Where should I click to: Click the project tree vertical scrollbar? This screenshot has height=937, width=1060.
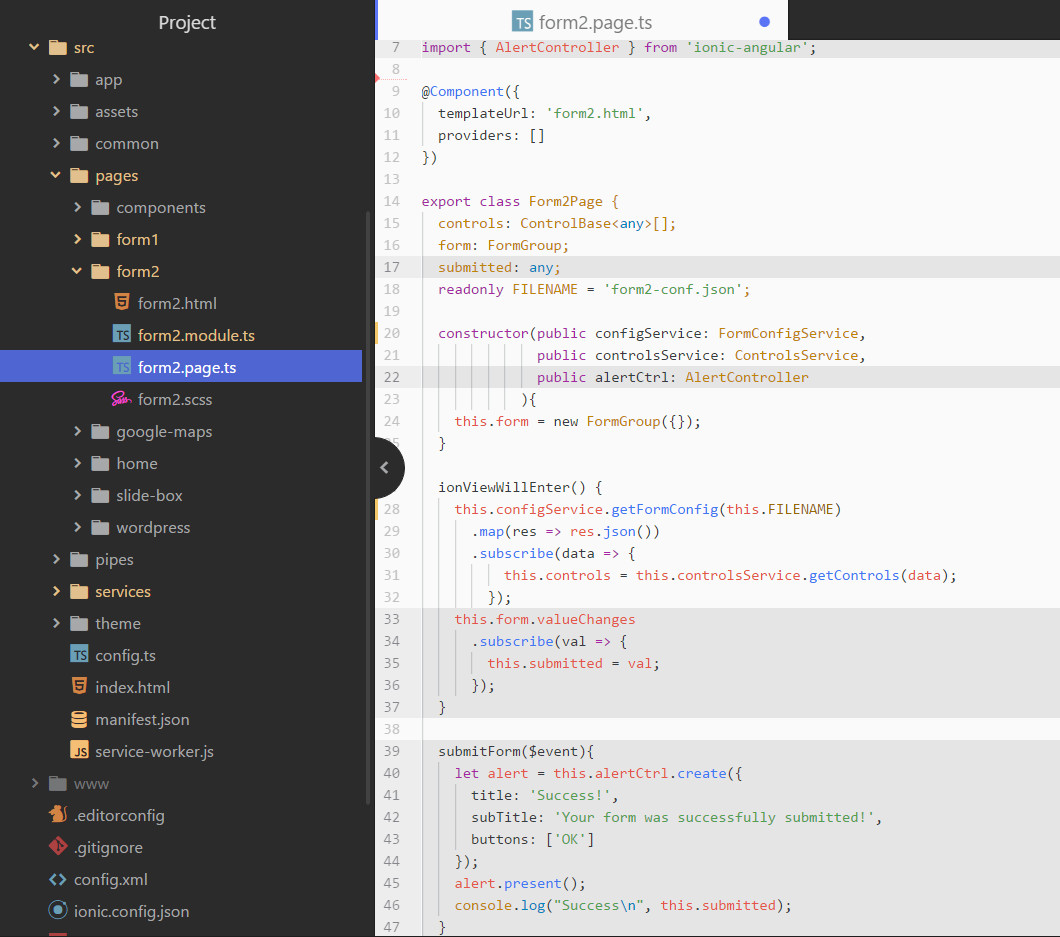pyautogui.click(x=368, y=507)
